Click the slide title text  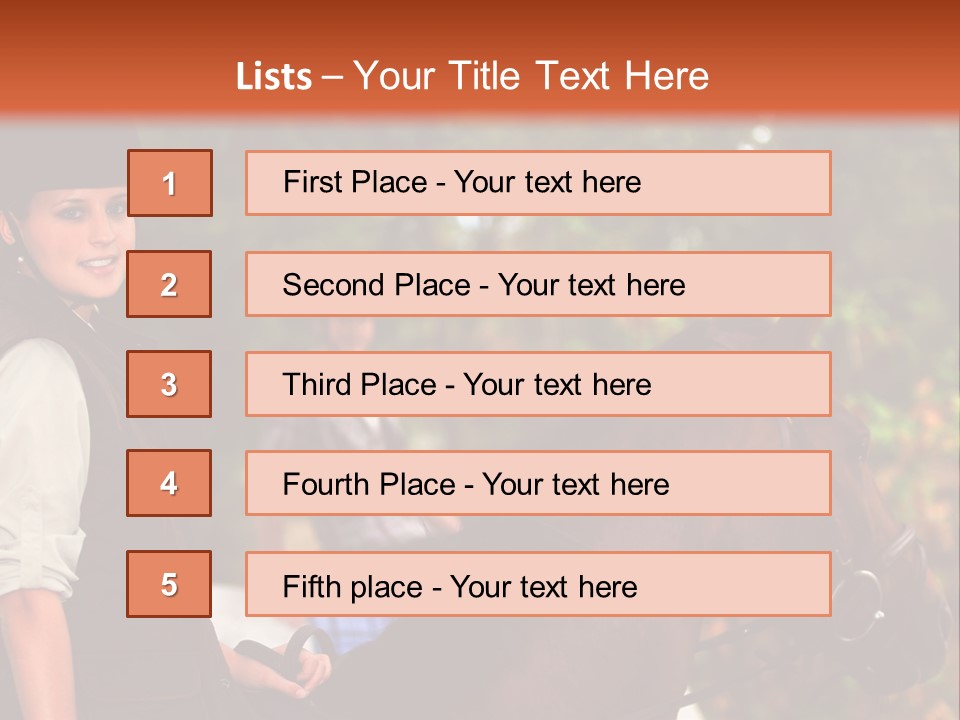click(x=472, y=76)
